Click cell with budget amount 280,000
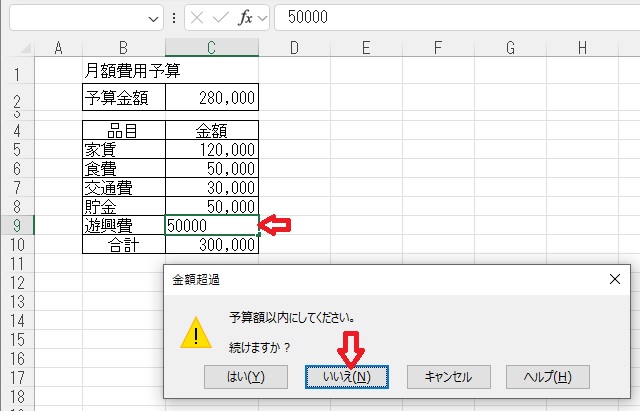The image size is (640, 411). pyautogui.click(x=211, y=98)
